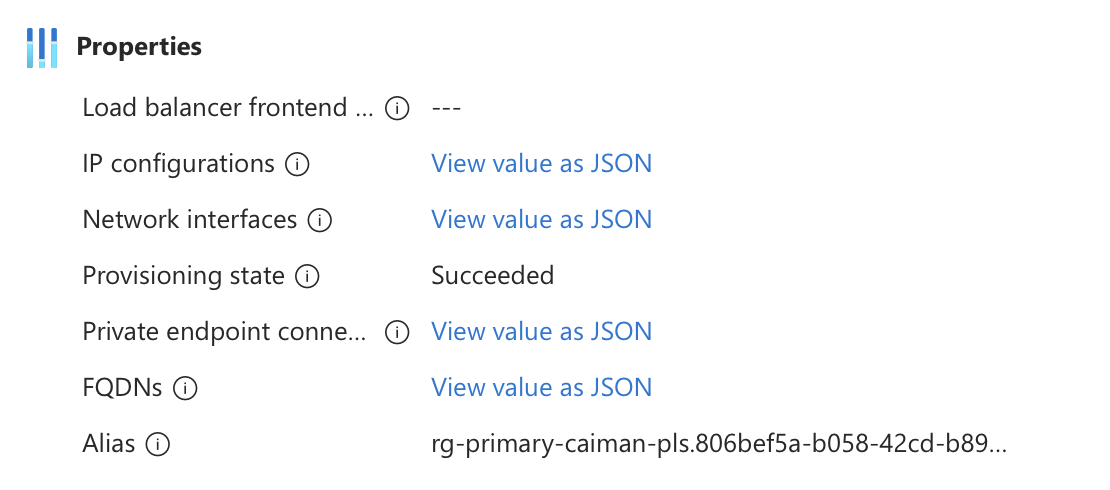Click the Provisioning state info icon
1110x490 pixels.
(307, 276)
